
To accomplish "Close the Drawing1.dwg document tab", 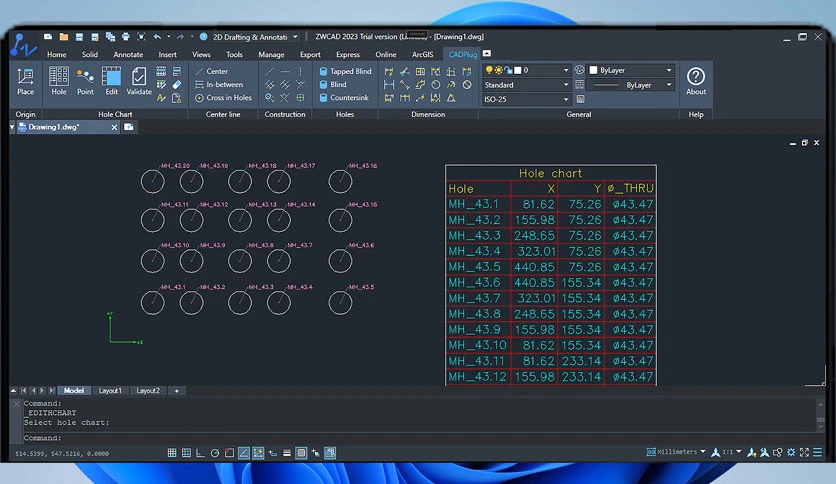I will 114,127.
